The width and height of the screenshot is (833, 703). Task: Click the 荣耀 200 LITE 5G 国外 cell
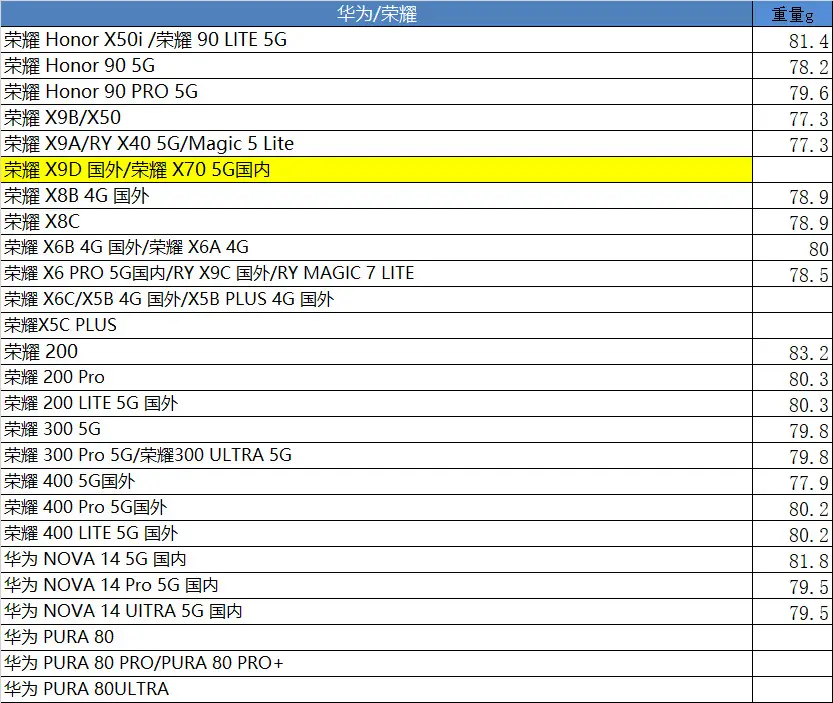pos(377,403)
